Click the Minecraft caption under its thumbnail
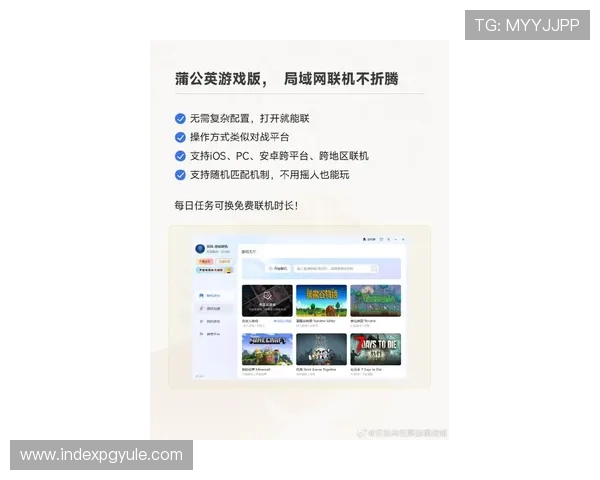 pyautogui.click(x=256, y=369)
